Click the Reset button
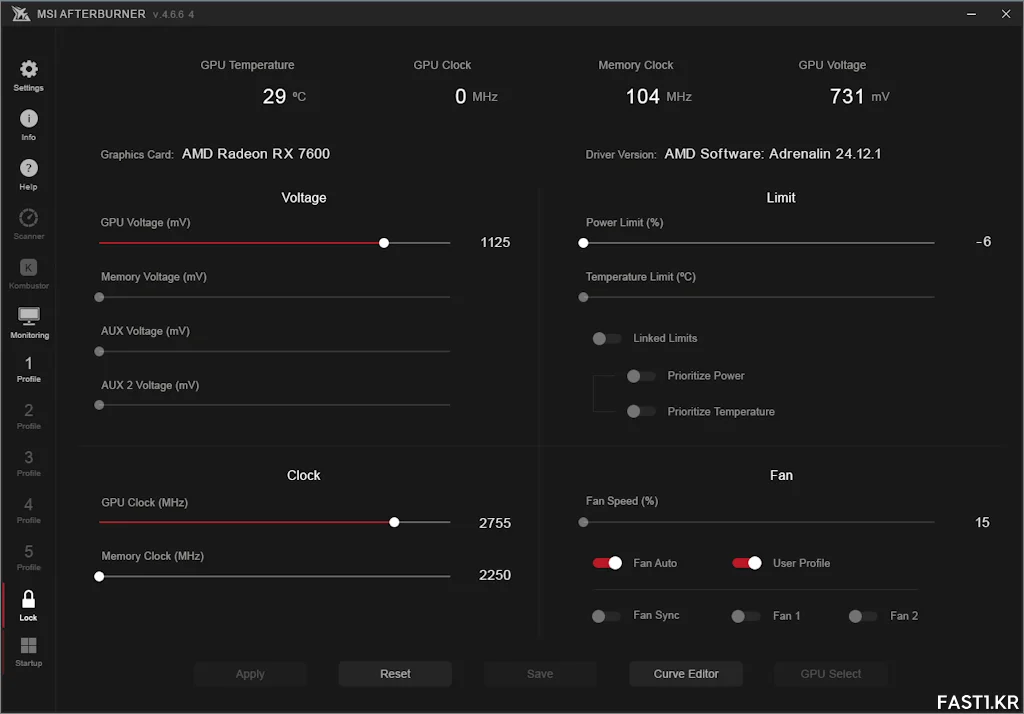Screen dimensions: 1024x714 click(x=395, y=673)
